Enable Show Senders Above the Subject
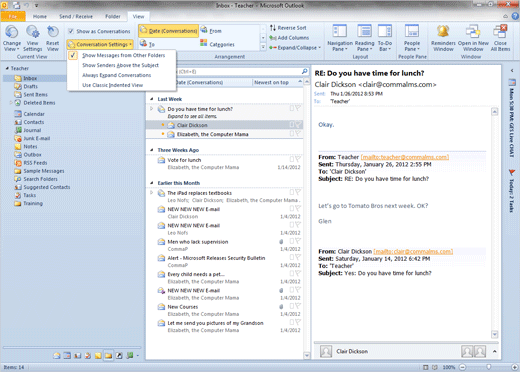Image resolution: width=520 pixels, height=372 pixels. pos(121,65)
